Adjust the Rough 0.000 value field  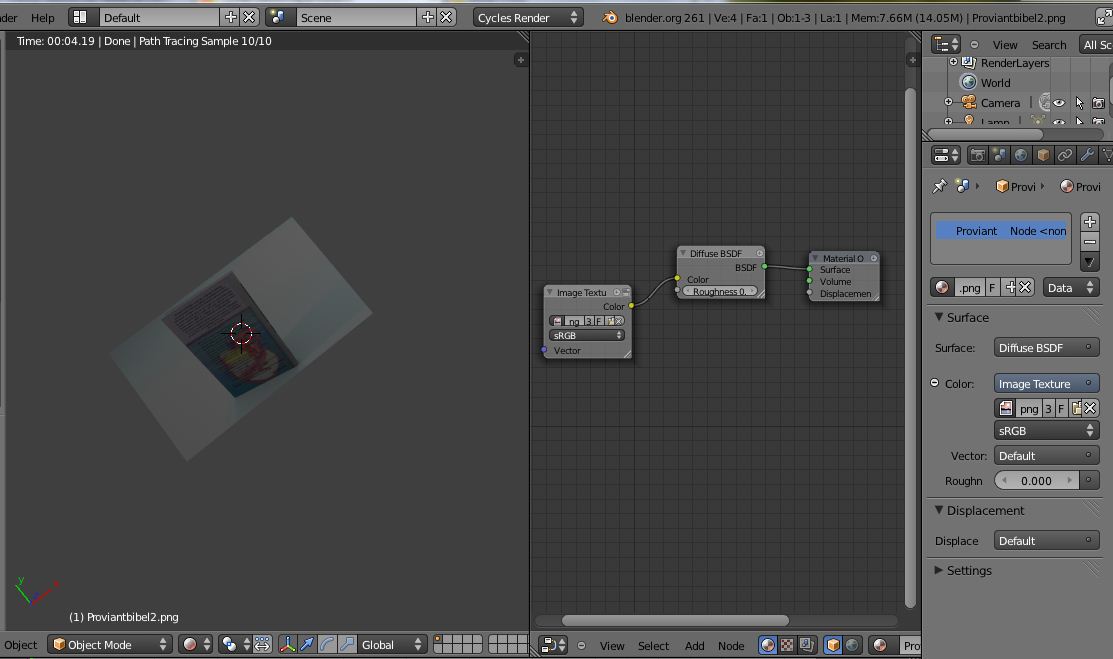pos(1036,481)
